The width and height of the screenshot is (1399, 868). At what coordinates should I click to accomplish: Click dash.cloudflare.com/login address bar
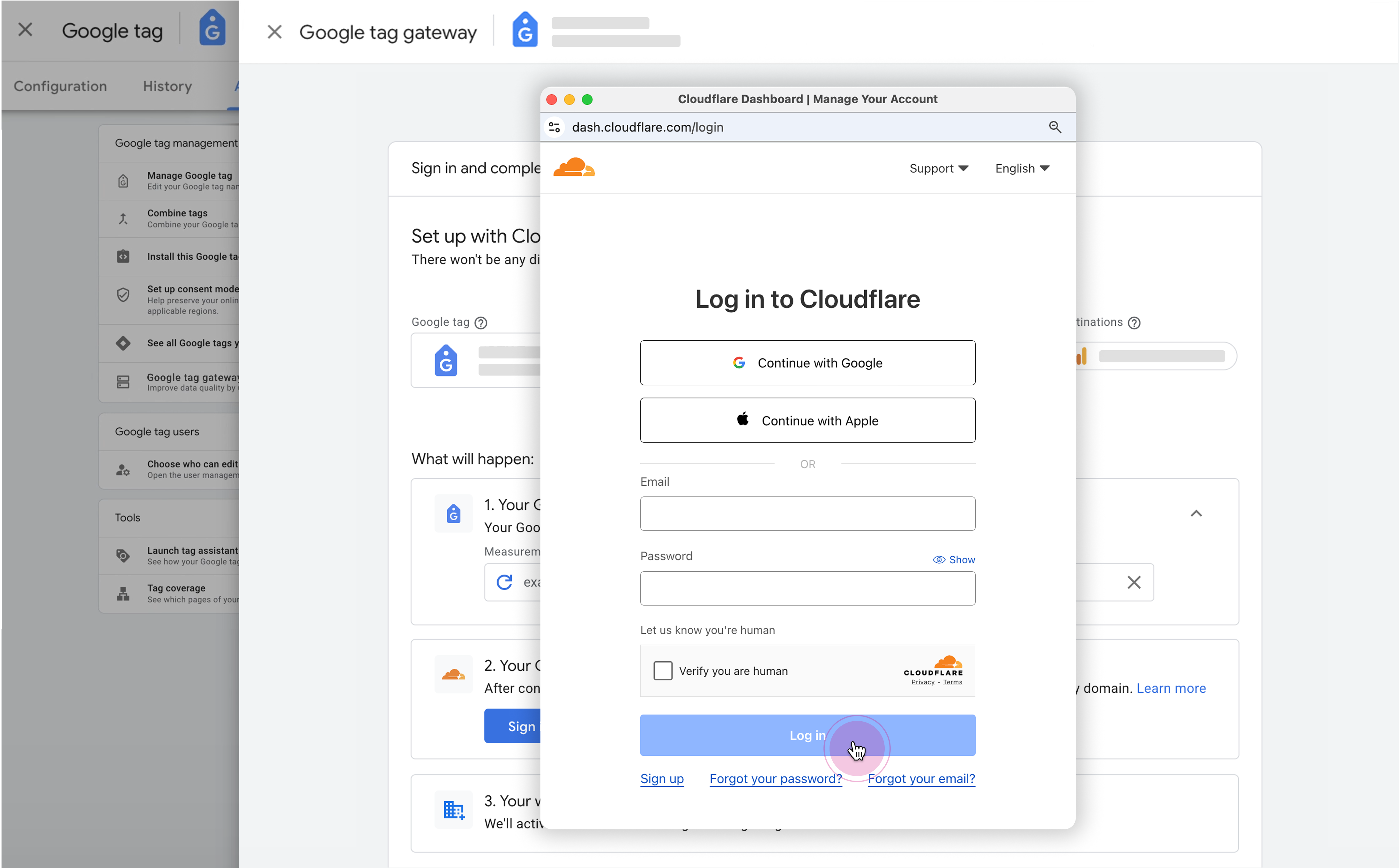pos(808,127)
